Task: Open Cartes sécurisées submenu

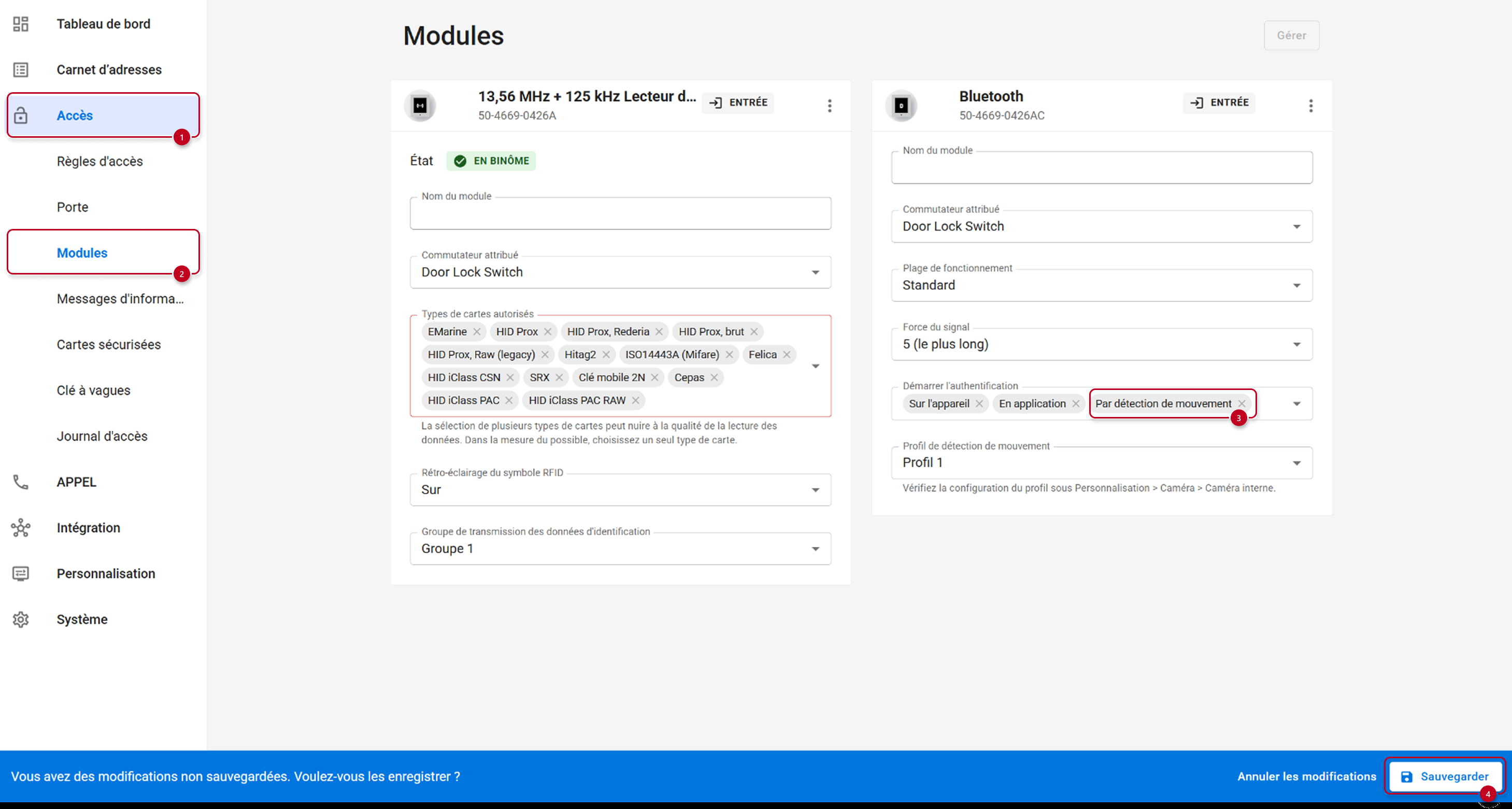Action: (103, 344)
